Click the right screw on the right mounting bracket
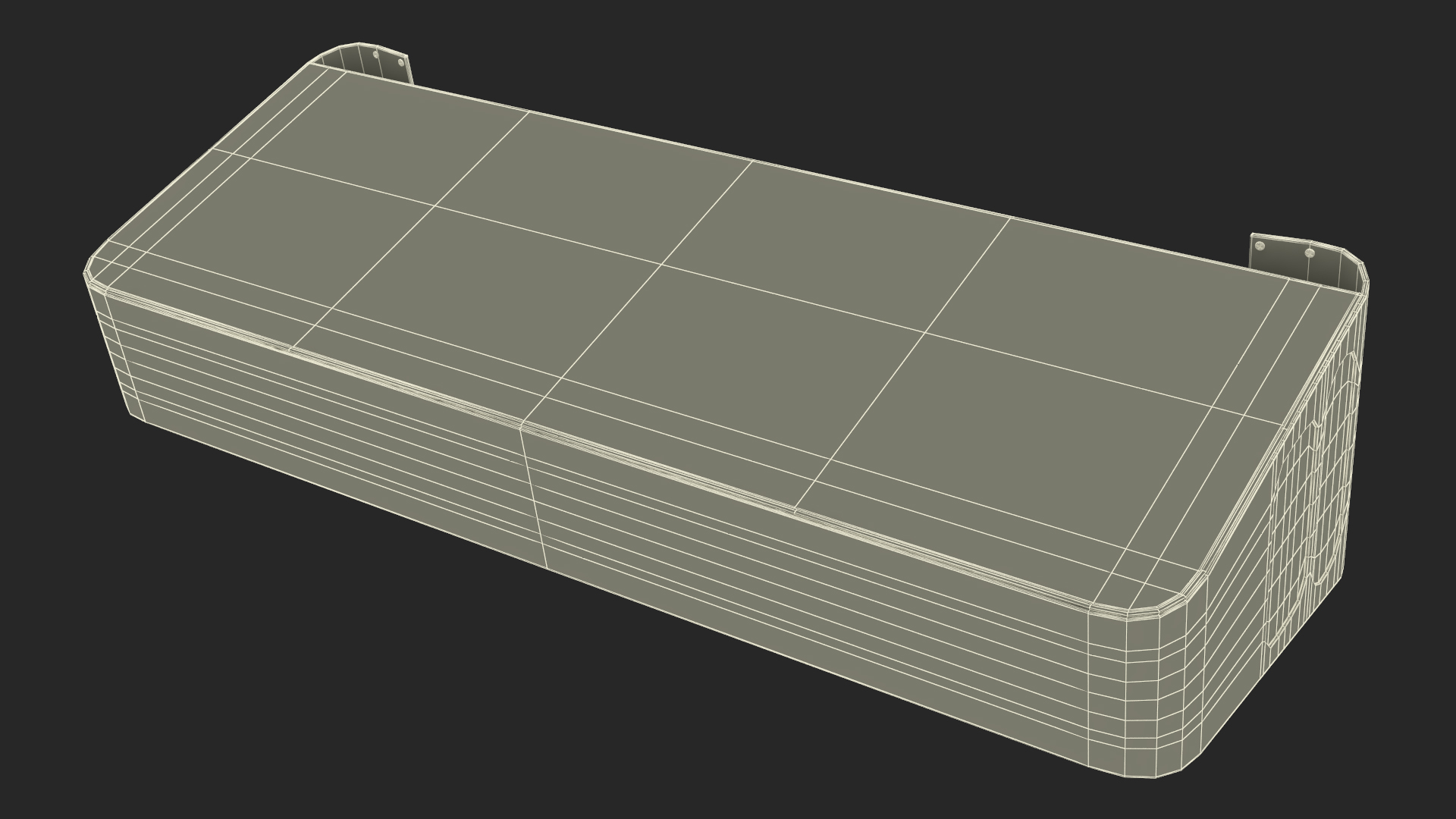The image size is (1456, 819). [x=1310, y=254]
